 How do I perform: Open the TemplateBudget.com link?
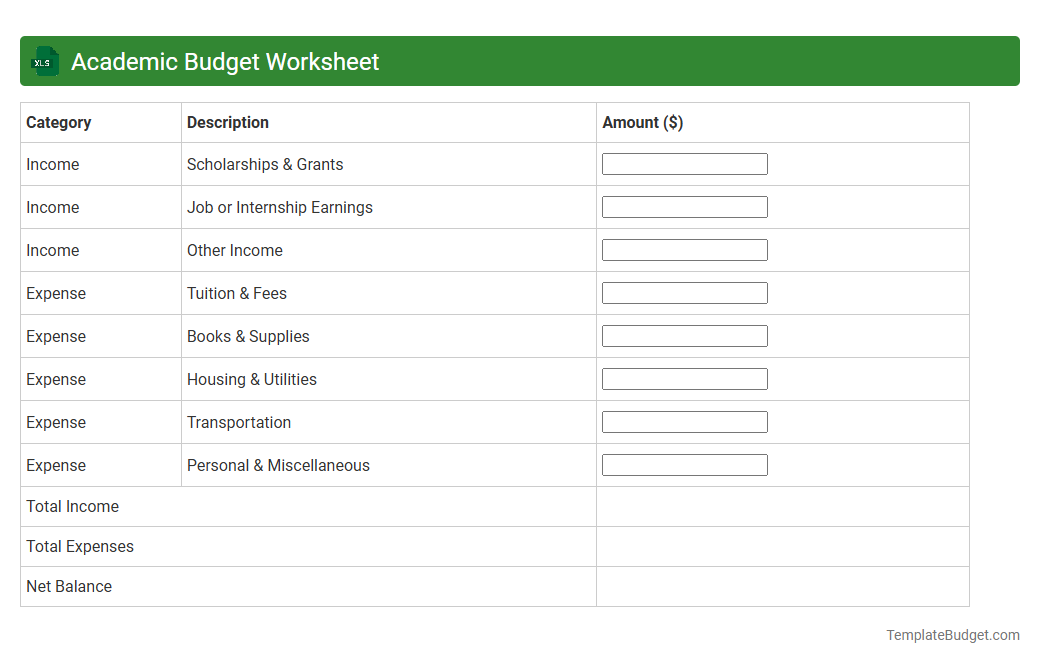(950, 634)
